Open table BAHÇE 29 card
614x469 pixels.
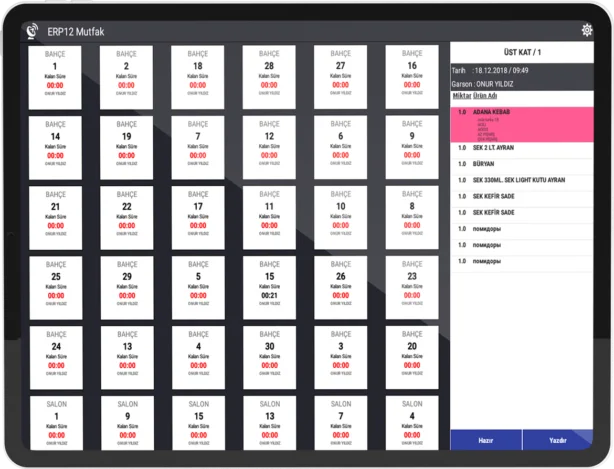tap(127, 288)
